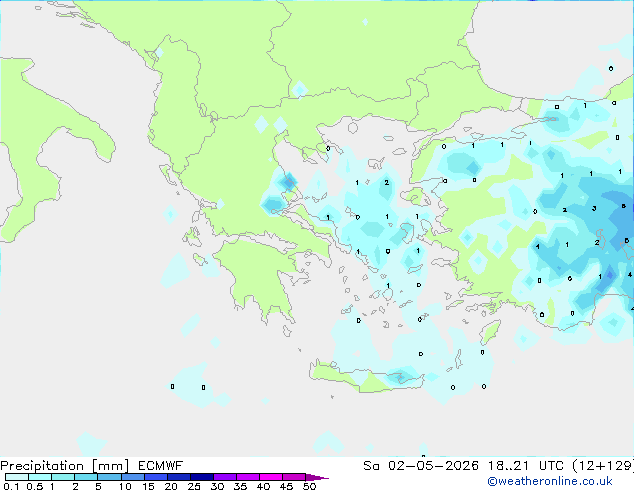Image resolution: width=634 pixels, height=490 pixels.
Task: Click the above-50 arrow tip of the legend
Action: pyautogui.click(x=317, y=477)
